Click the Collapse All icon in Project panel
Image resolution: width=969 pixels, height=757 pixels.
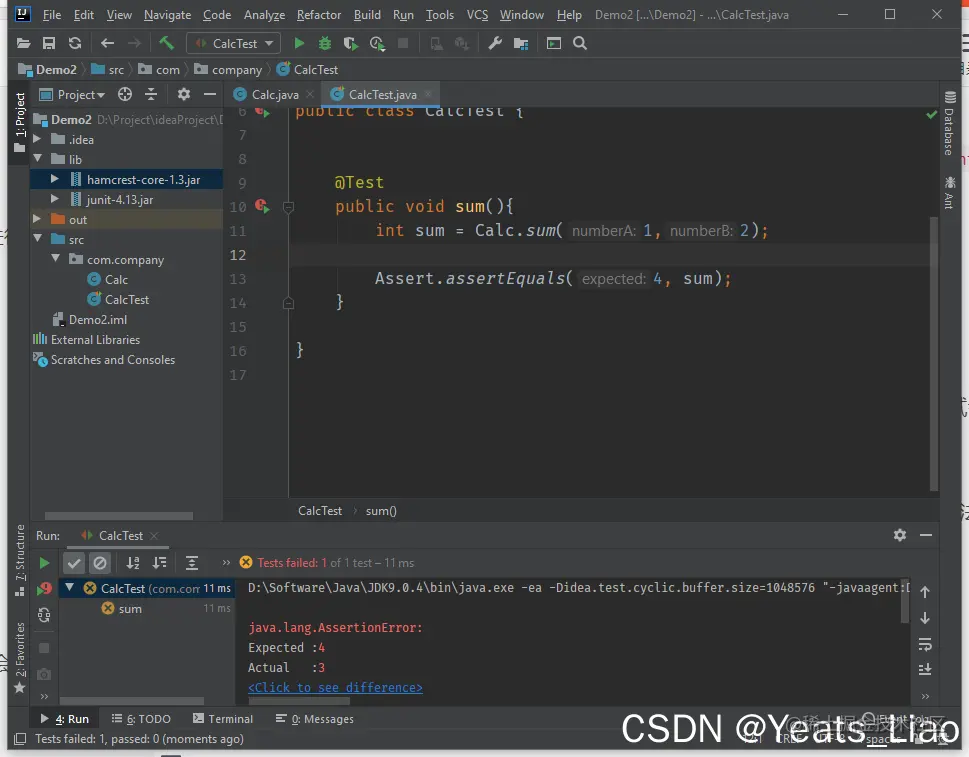[x=151, y=94]
